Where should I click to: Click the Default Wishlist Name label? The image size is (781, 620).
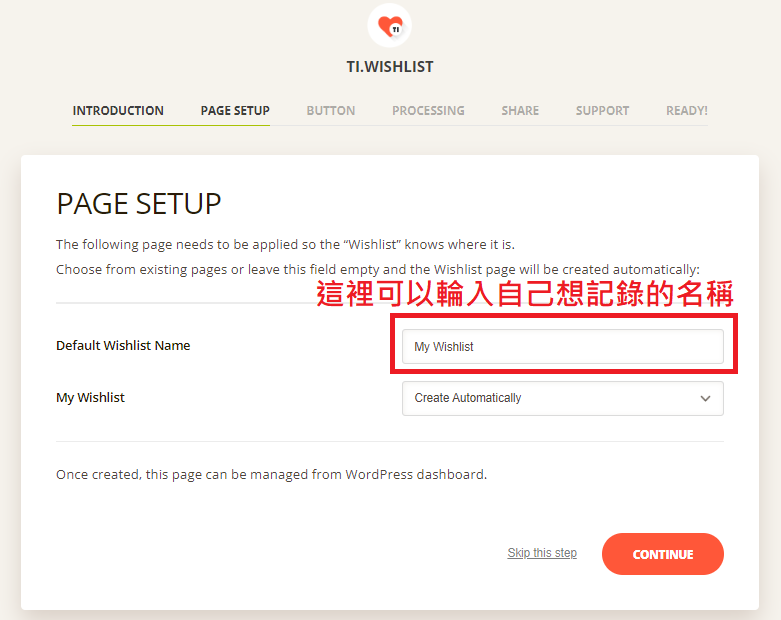(x=123, y=346)
